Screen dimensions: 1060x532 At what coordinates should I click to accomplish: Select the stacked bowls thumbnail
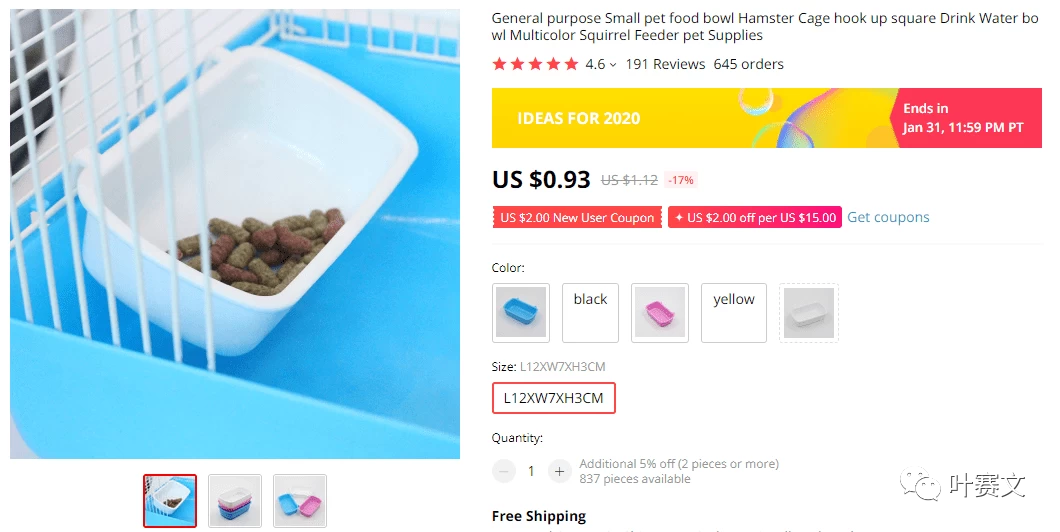[x=235, y=500]
